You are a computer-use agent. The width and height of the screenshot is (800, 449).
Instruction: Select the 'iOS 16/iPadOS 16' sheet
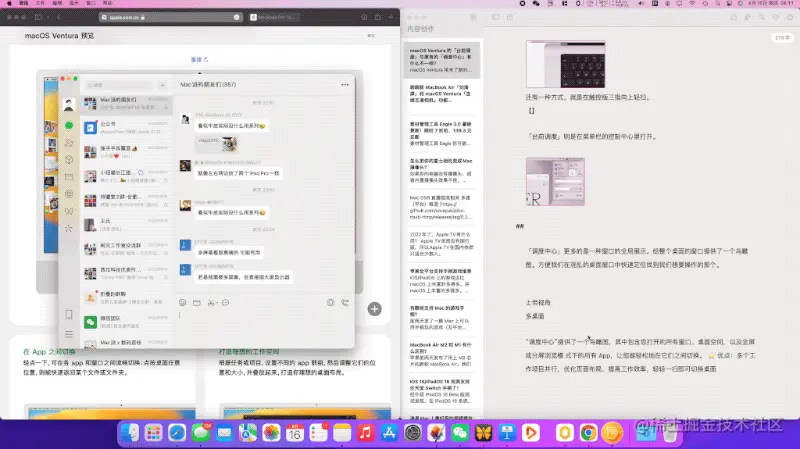click(442, 391)
